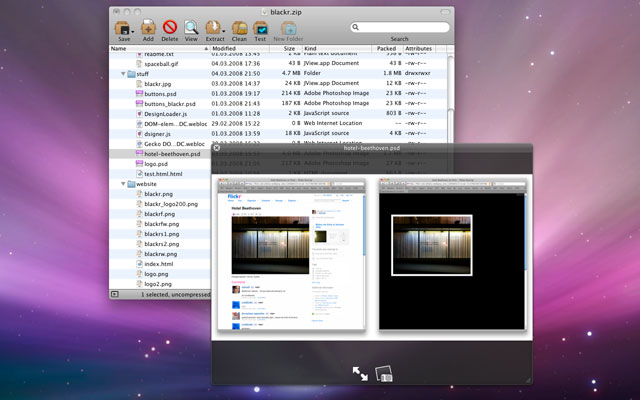The width and height of the screenshot is (640, 400).
Task: Collapse the website folder tree
Action: tap(124, 184)
